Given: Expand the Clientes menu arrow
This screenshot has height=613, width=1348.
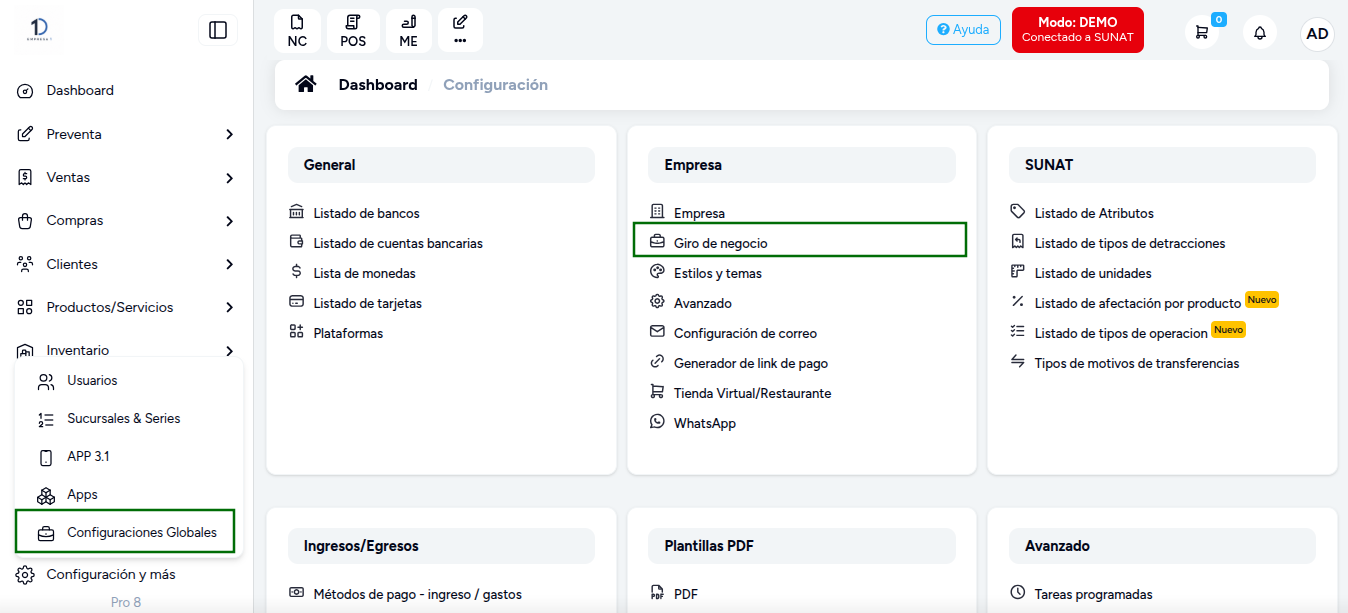Looking at the screenshot, I should click(230, 265).
